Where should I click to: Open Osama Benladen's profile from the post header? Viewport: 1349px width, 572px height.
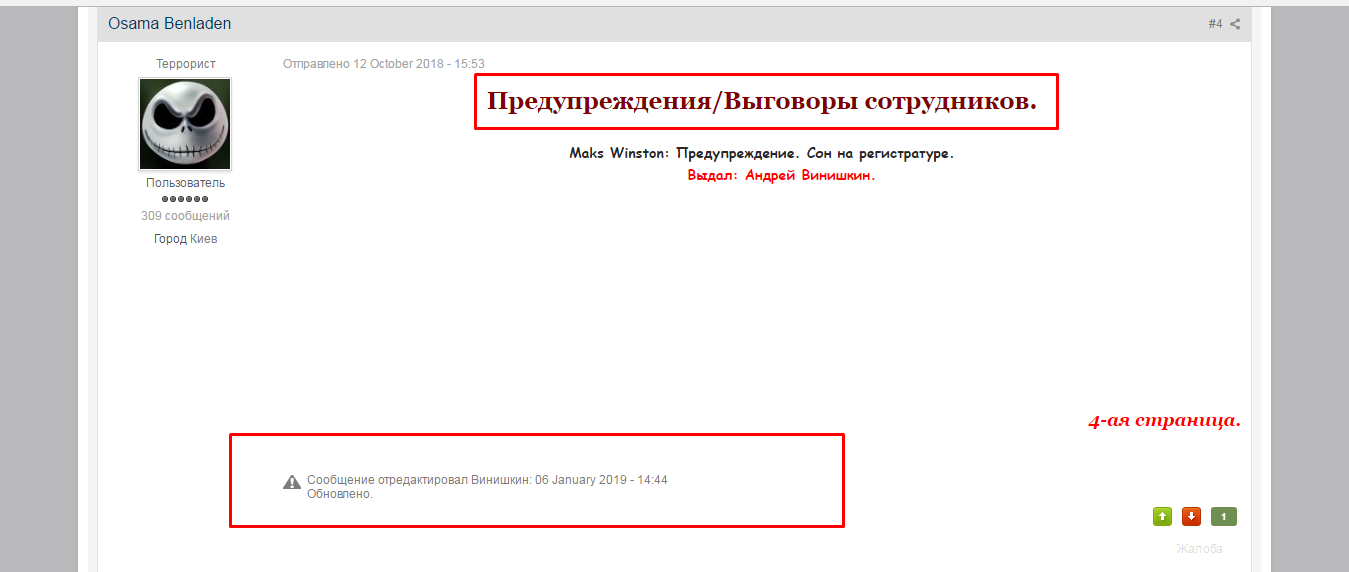click(x=170, y=24)
